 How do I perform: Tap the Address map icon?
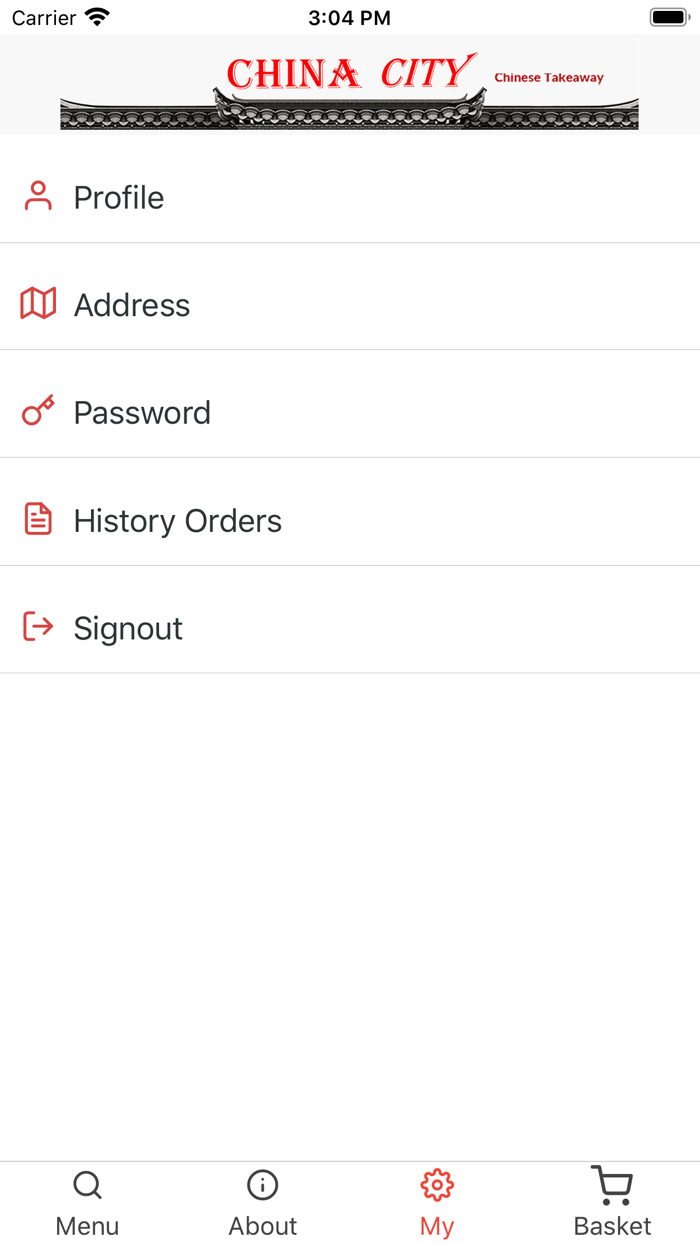tap(38, 303)
